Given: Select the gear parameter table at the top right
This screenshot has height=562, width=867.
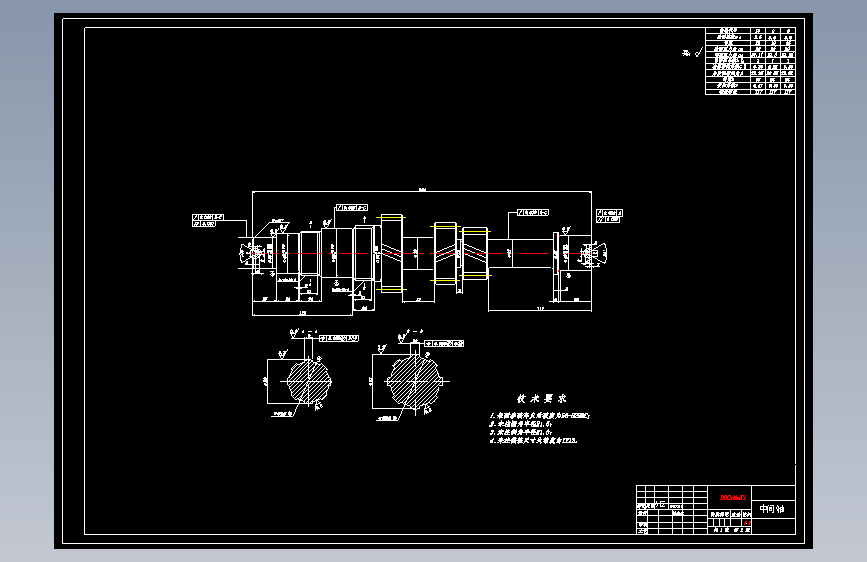Looking at the screenshot, I should [750, 61].
